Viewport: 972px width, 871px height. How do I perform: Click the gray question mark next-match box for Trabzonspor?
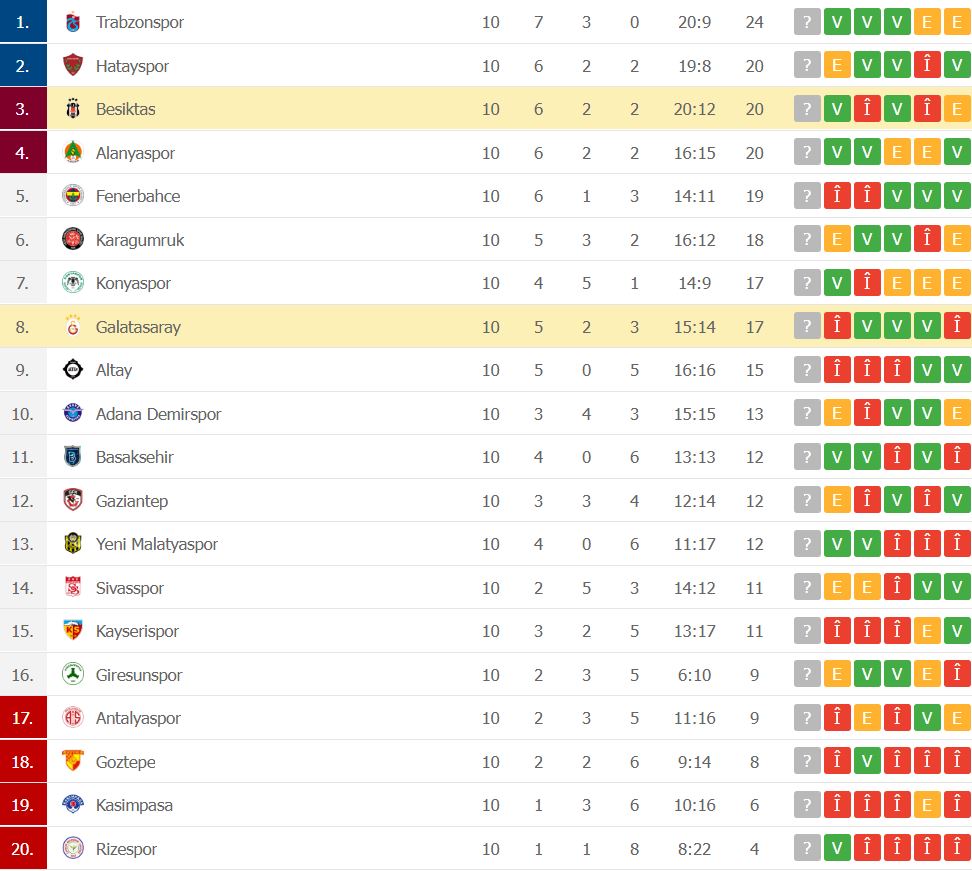click(807, 22)
